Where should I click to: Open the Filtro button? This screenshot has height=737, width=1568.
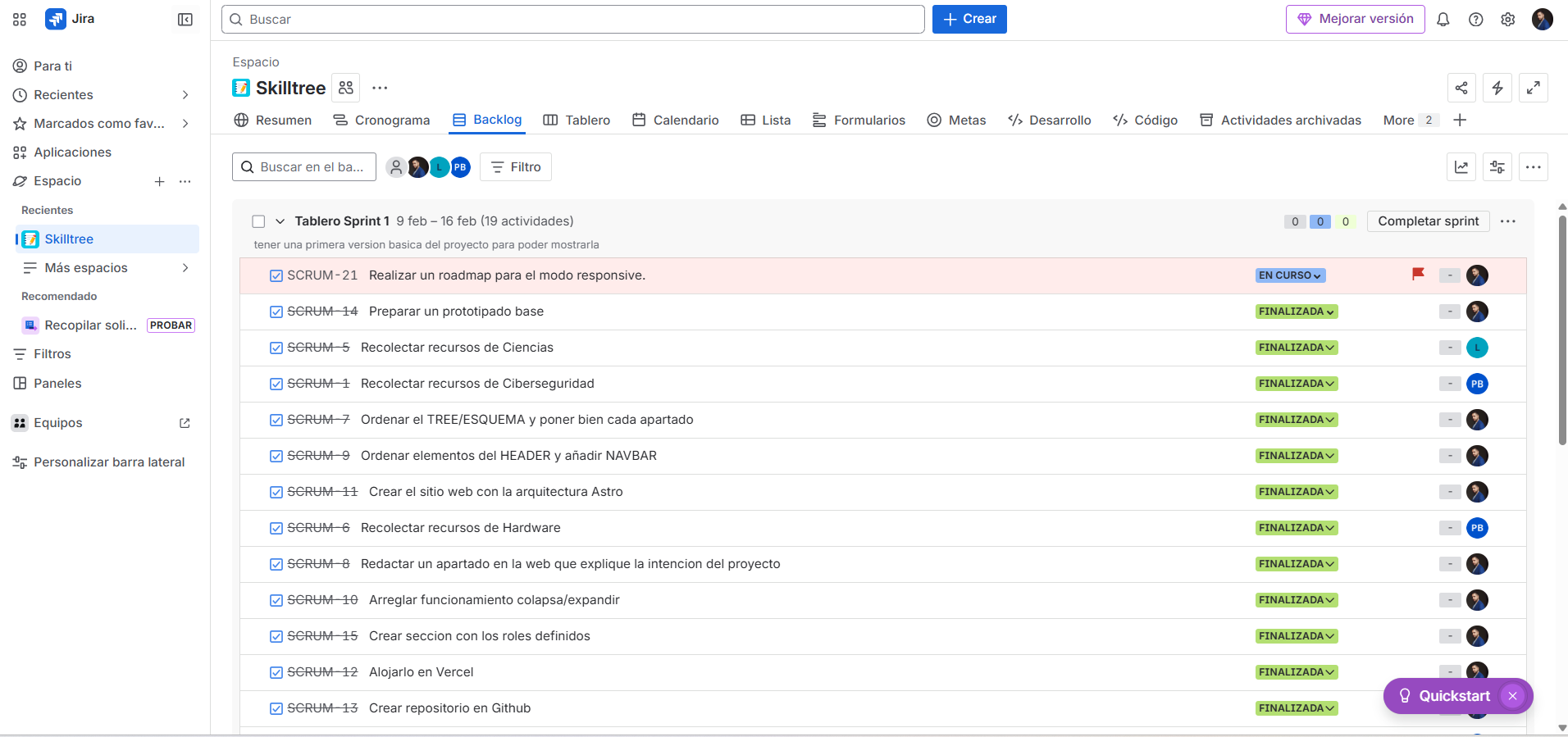[516, 167]
